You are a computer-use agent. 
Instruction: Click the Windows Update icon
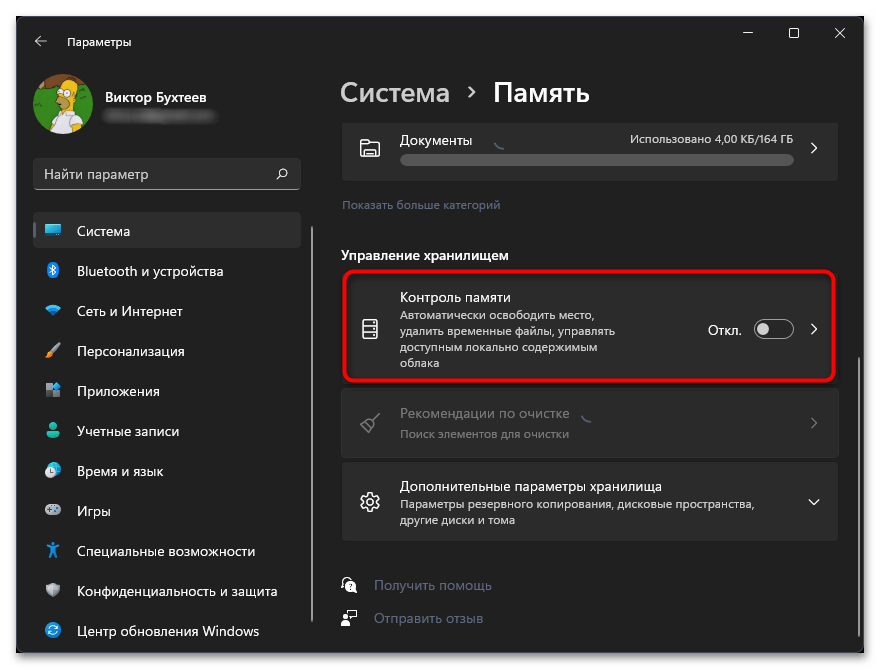[x=53, y=631]
